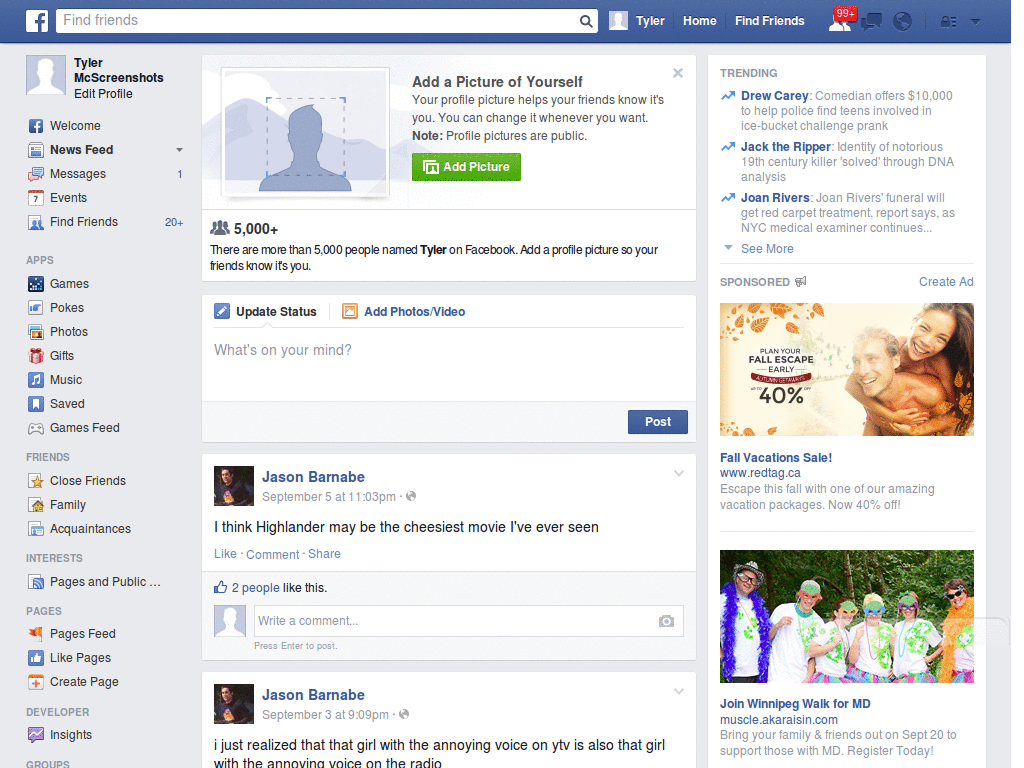Click the search magnifier icon
1024x768 pixels.
coord(586,21)
